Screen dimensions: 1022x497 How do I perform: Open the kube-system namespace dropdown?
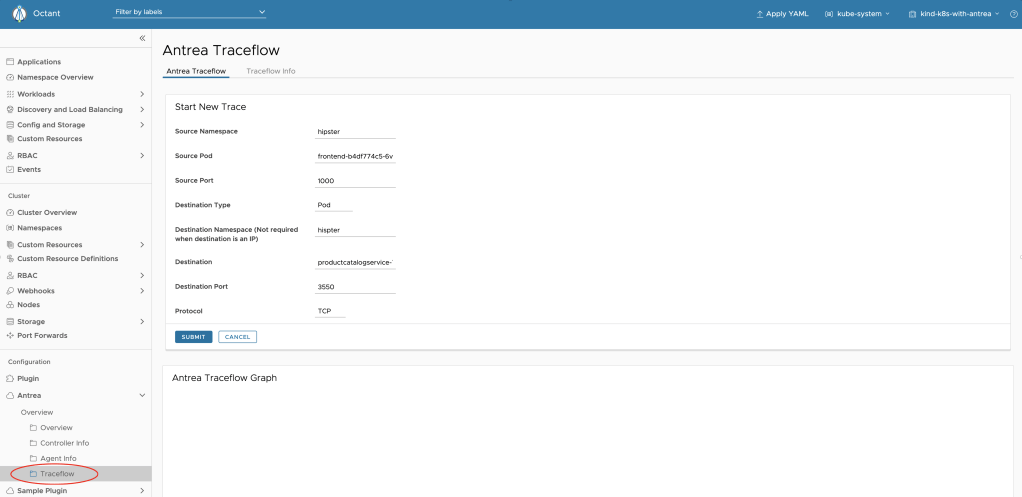(x=857, y=14)
